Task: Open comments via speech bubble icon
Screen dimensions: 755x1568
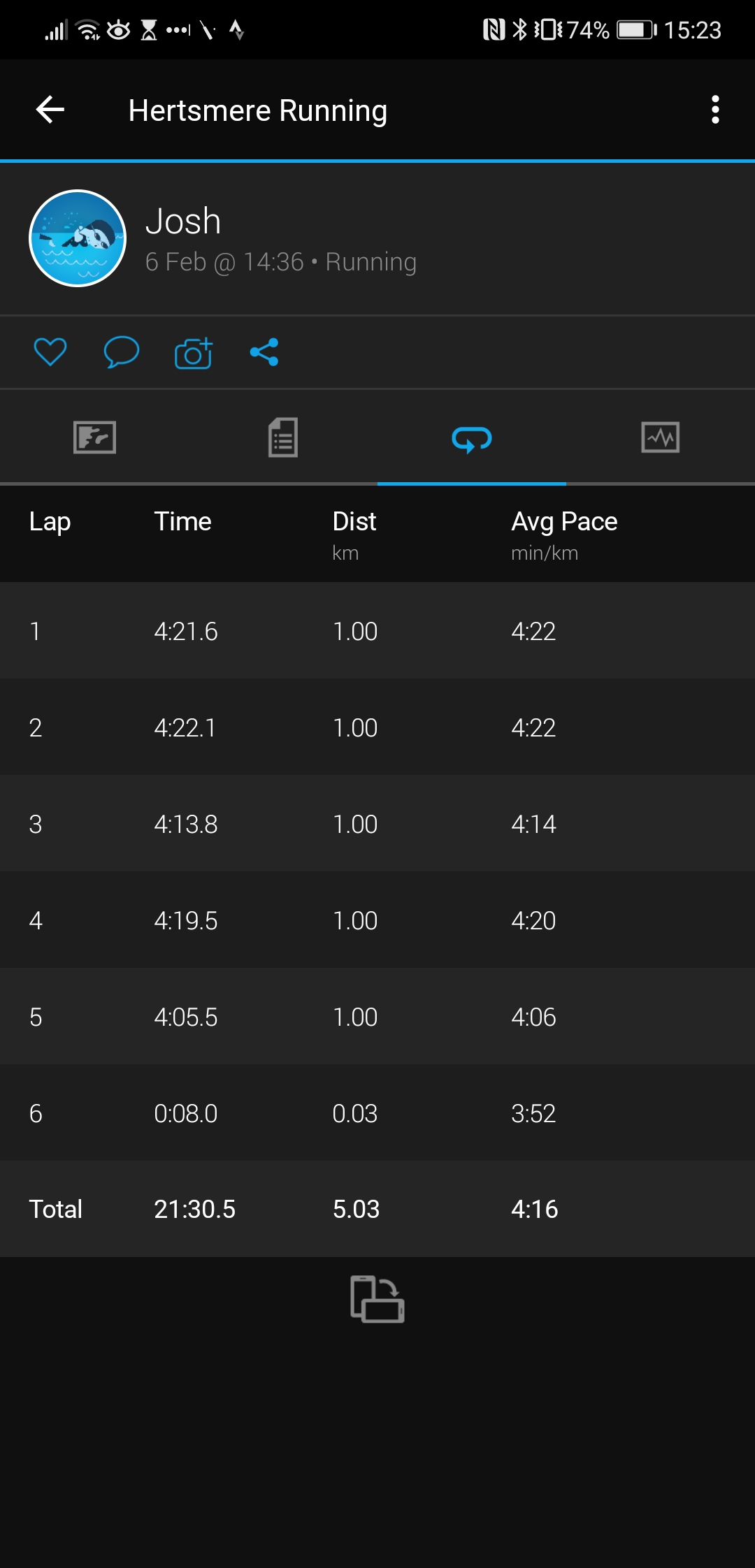Action: pos(122,351)
